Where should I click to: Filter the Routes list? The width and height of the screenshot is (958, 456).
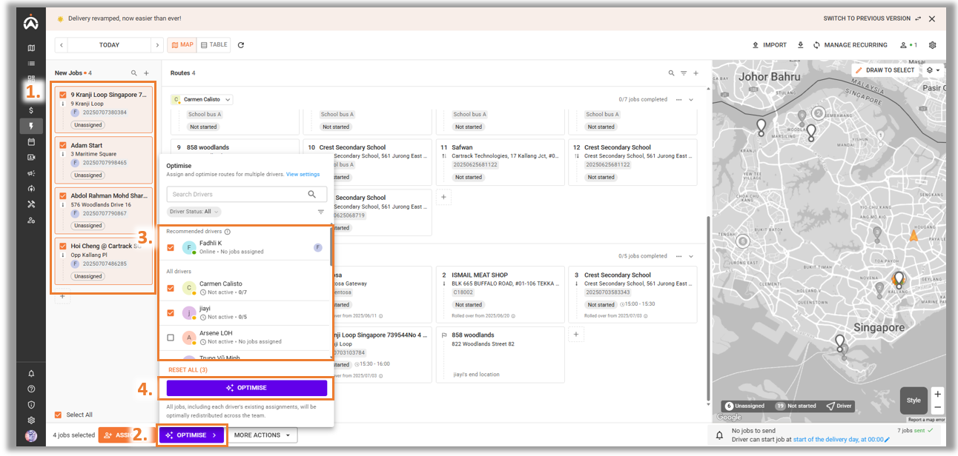[x=684, y=73]
